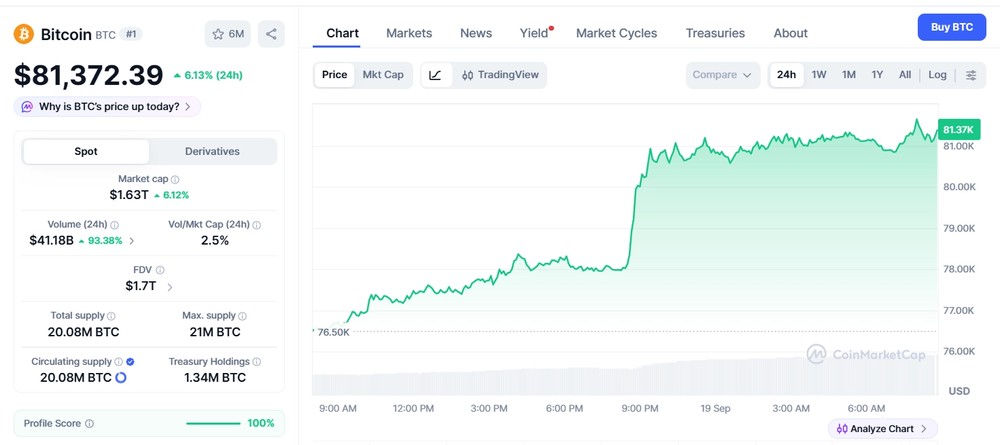Click the 81.37K current price label
This screenshot has width=1000, height=445.
[x=958, y=130]
